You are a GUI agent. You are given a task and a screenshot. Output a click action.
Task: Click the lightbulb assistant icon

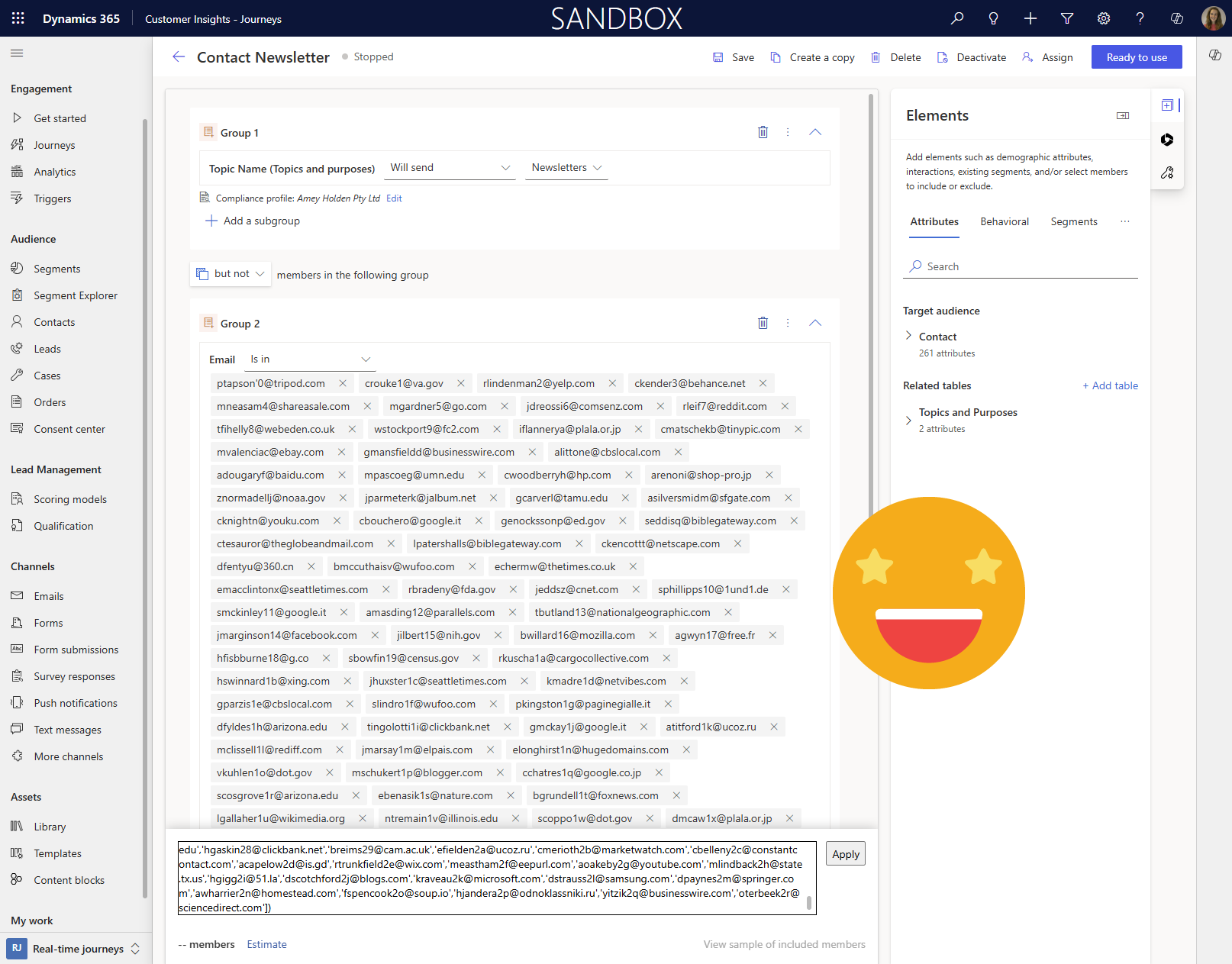tap(994, 18)
